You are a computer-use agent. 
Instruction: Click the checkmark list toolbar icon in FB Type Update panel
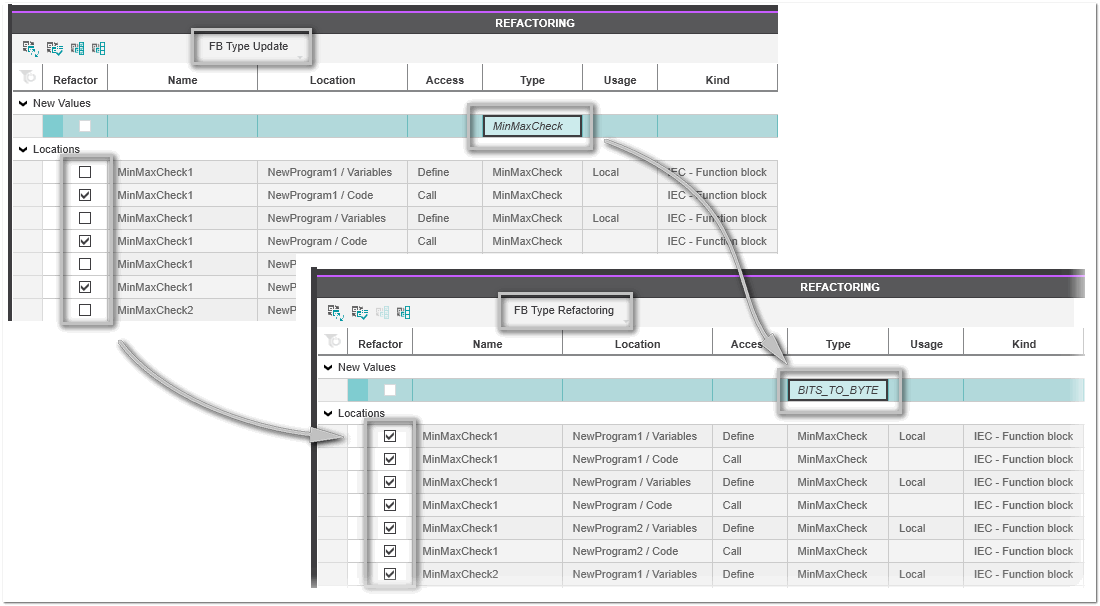[x=54, y=48]
